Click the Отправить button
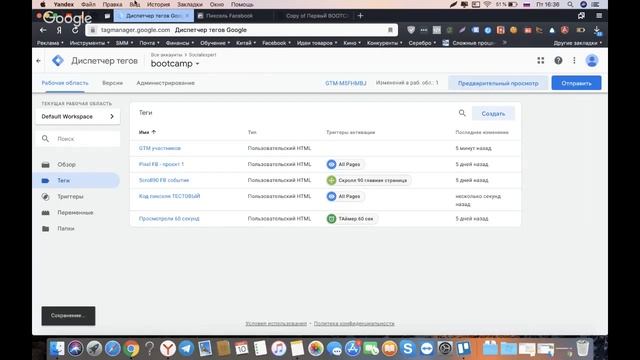This screenshot has width=640, height=360. point(576,83)
